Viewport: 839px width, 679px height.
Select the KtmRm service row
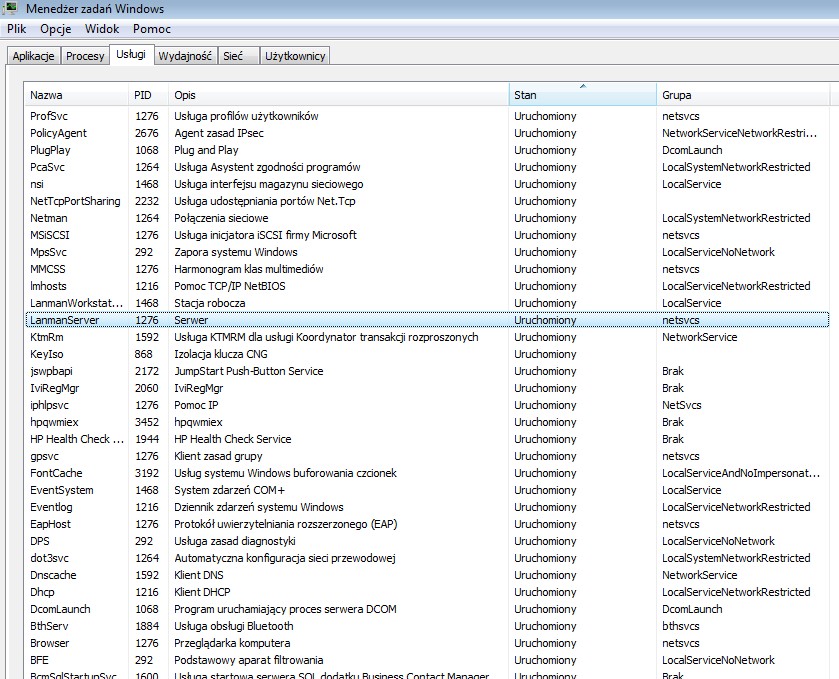pyautogui.click(x=427, y=337)
